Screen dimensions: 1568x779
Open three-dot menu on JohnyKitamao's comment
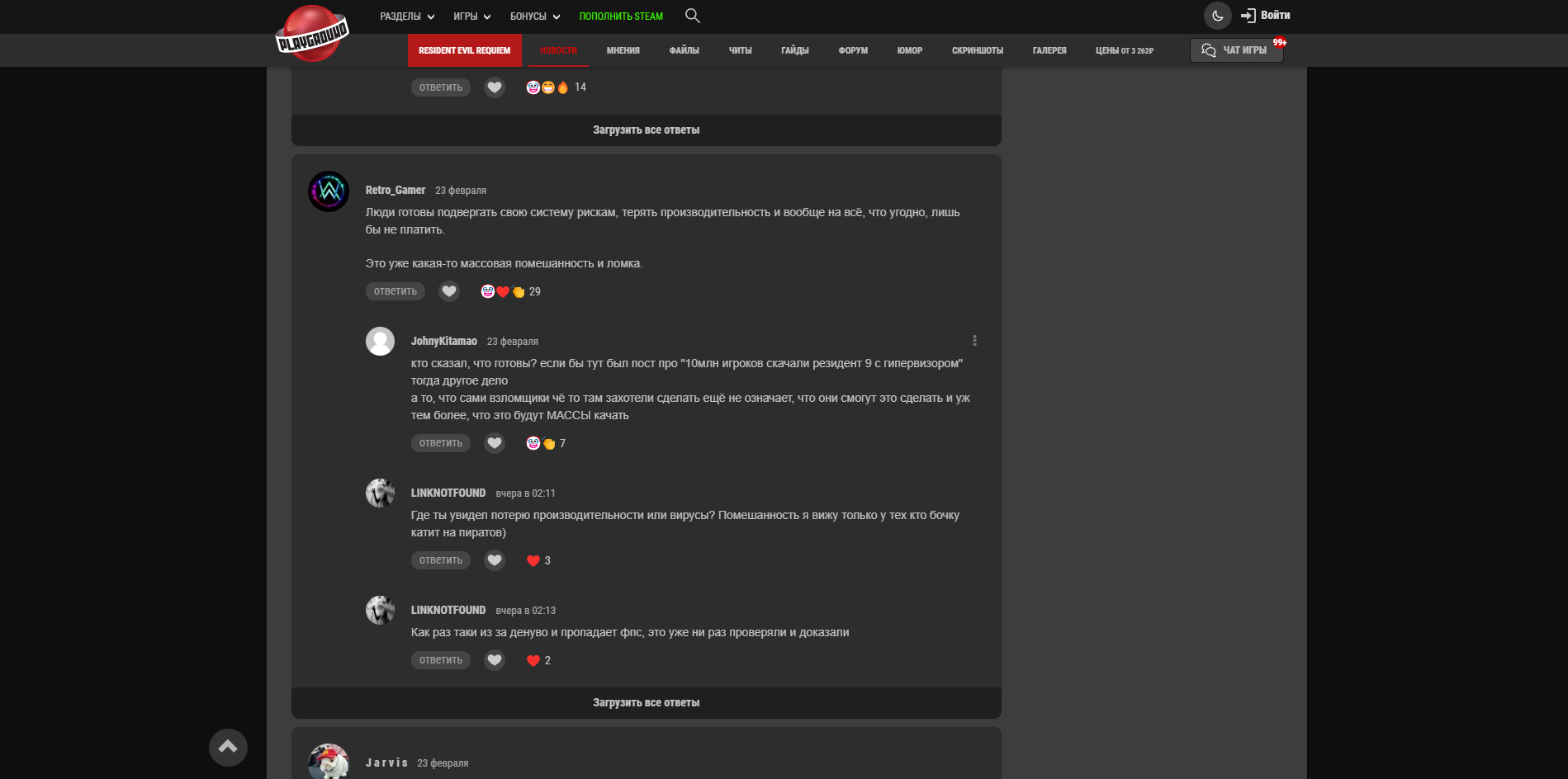tap(974, 341)
